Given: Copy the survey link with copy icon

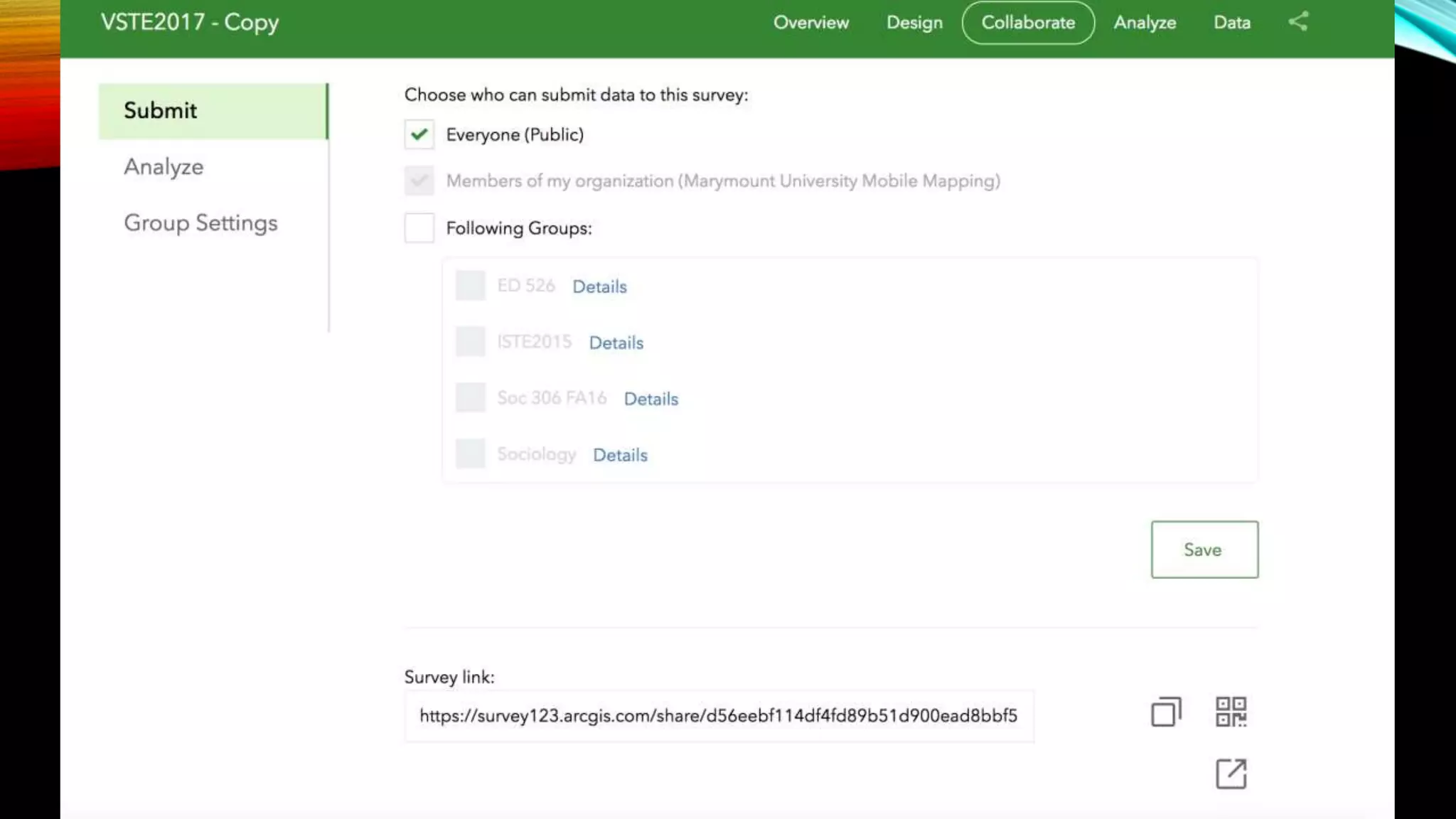Looking at the screenshot, I should (1166, 712).
